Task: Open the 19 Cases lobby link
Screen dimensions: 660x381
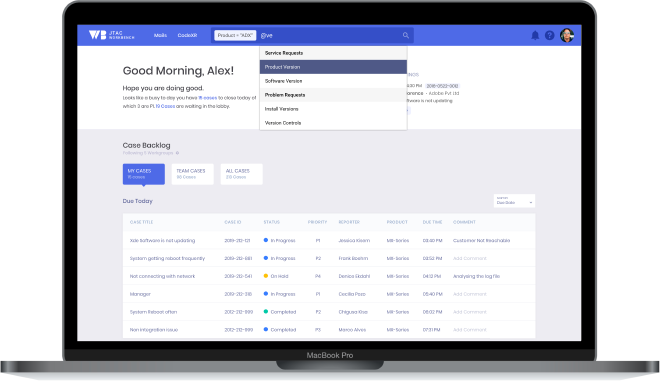Action: [165, 106]
